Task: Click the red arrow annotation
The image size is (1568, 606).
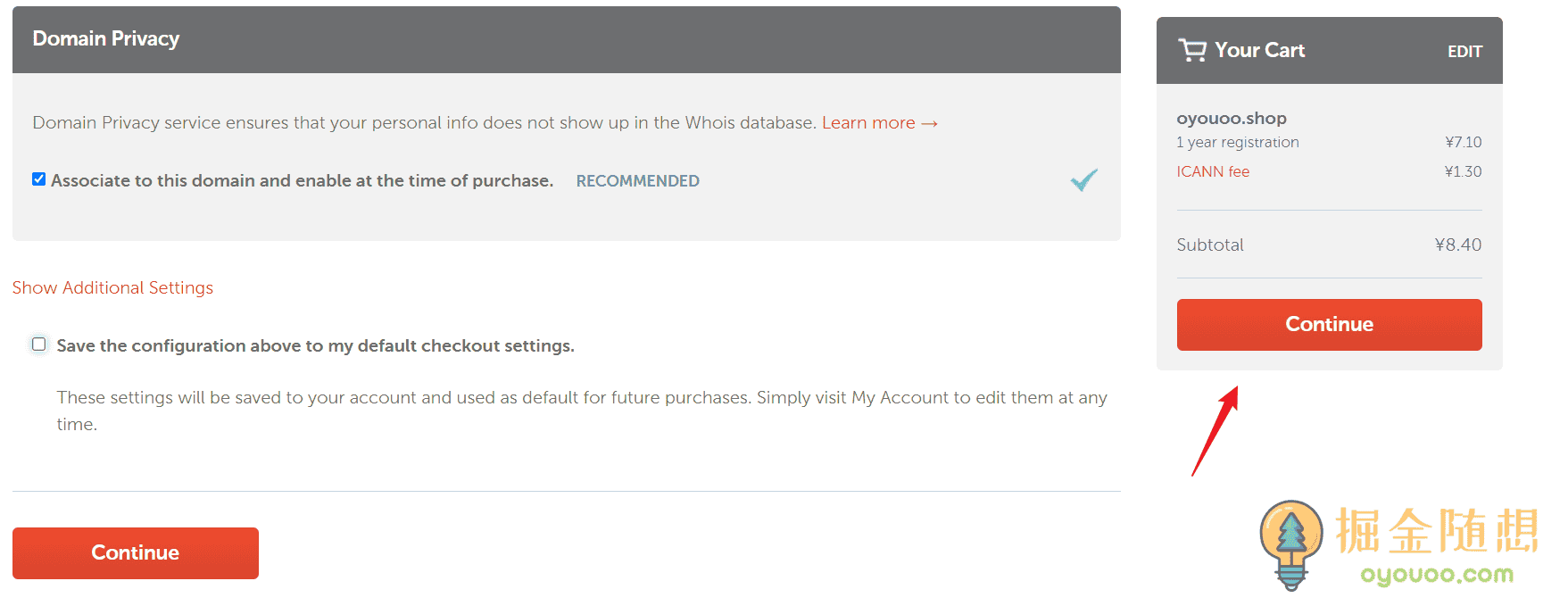Action: 1215,430
